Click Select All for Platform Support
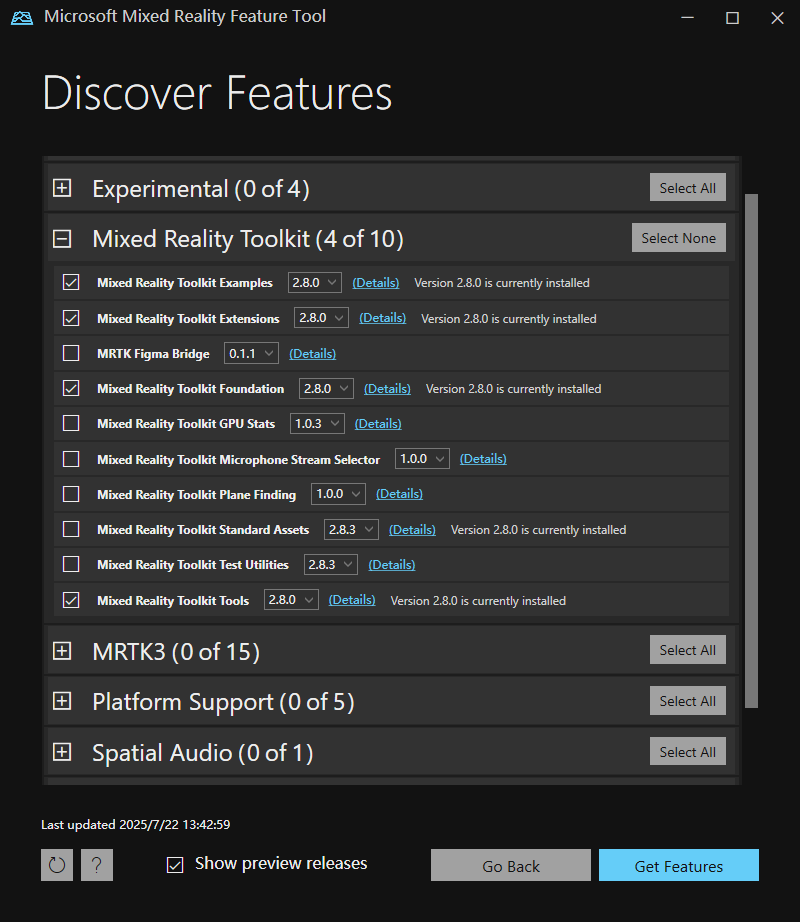Image resolution: width=800 pixels, height=922 pixels. click(x=688, y=701)
